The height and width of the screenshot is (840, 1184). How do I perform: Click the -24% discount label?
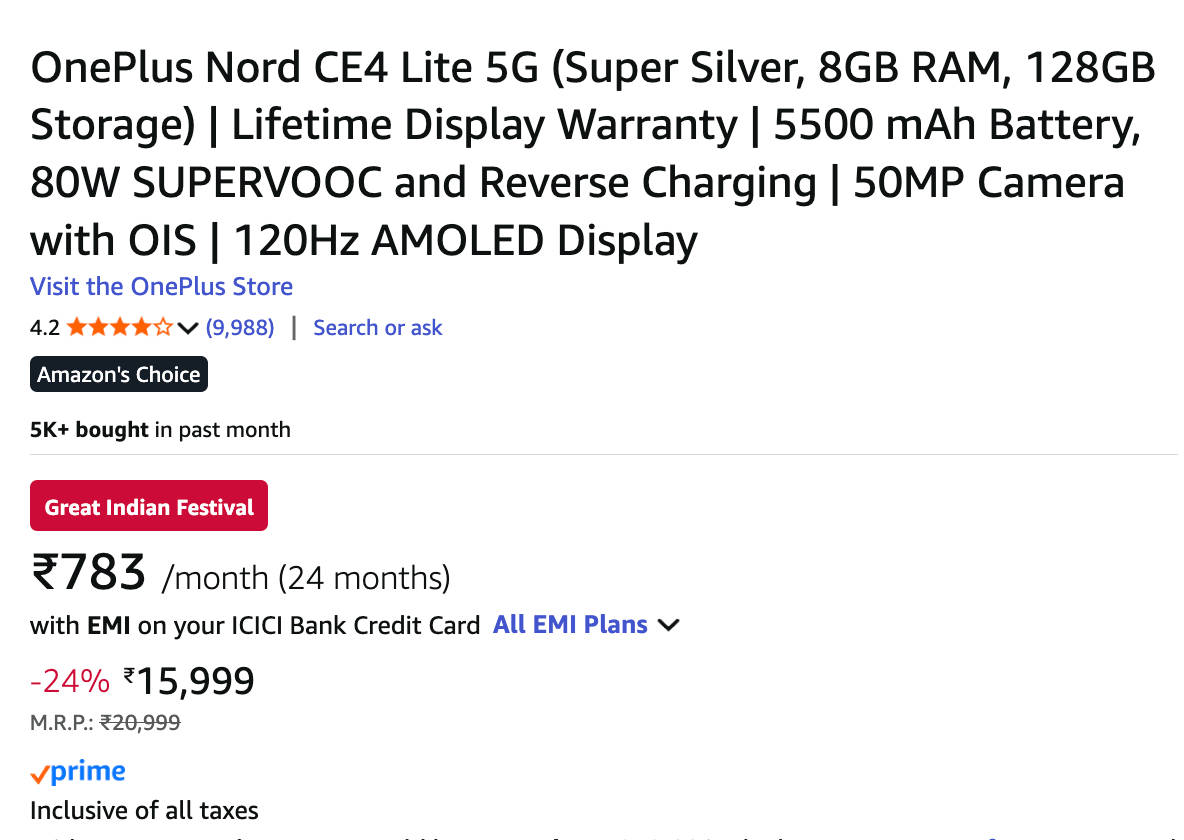pos(70,682)
